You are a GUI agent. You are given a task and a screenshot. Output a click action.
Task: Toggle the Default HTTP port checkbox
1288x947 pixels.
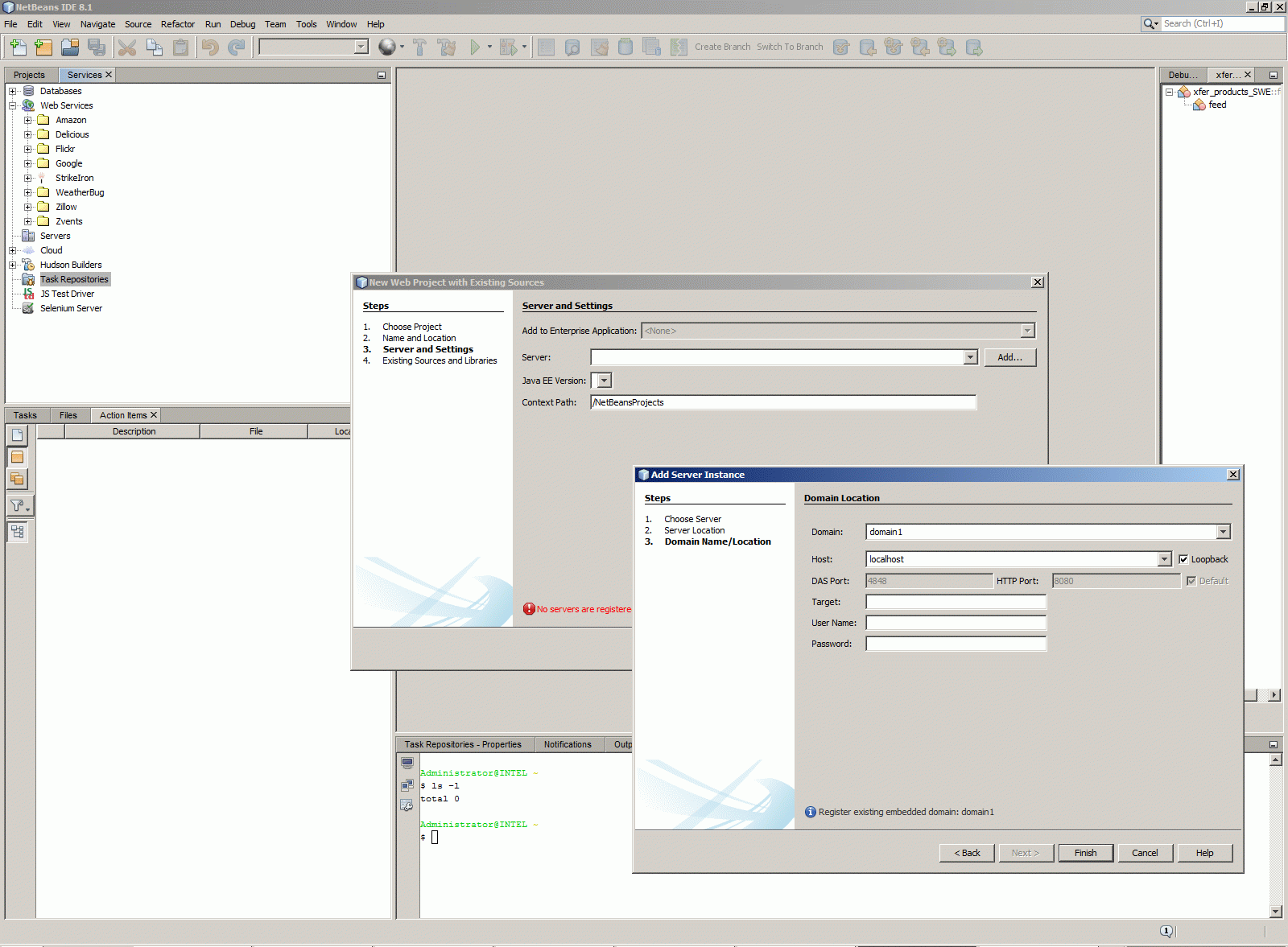point(1191,581)
